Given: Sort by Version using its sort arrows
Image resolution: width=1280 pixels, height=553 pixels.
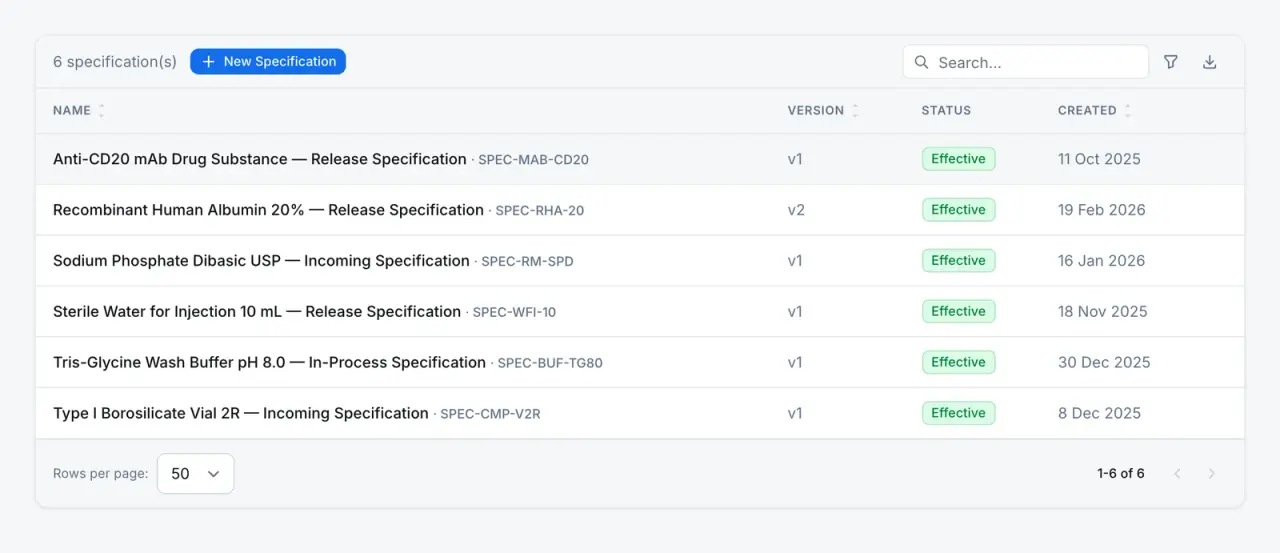Looking at the screenshot, I should (x=855, y=111).
